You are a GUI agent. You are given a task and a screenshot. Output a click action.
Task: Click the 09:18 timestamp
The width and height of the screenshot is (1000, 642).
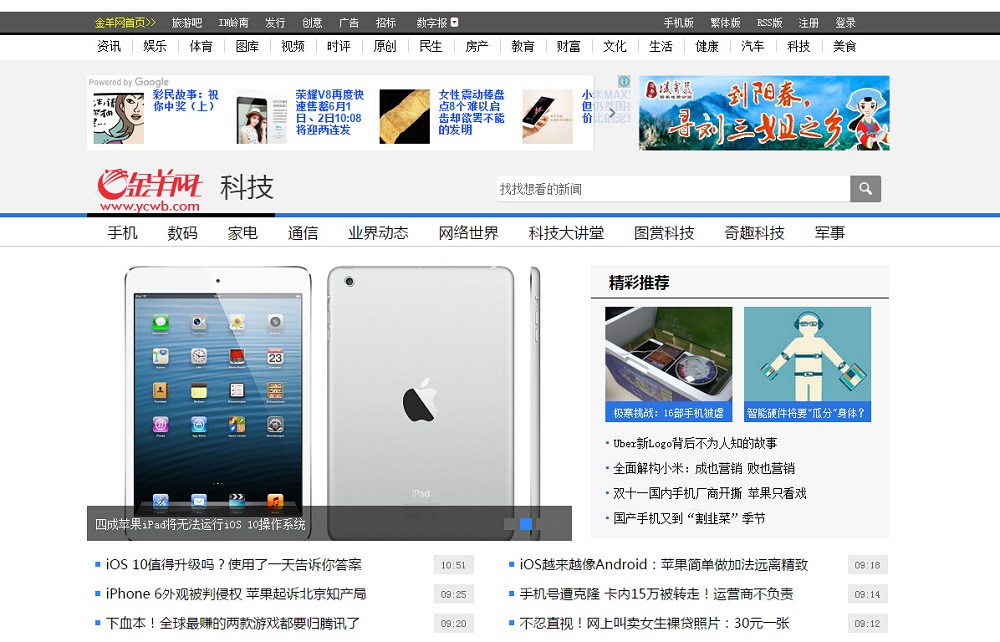(867, 565)
